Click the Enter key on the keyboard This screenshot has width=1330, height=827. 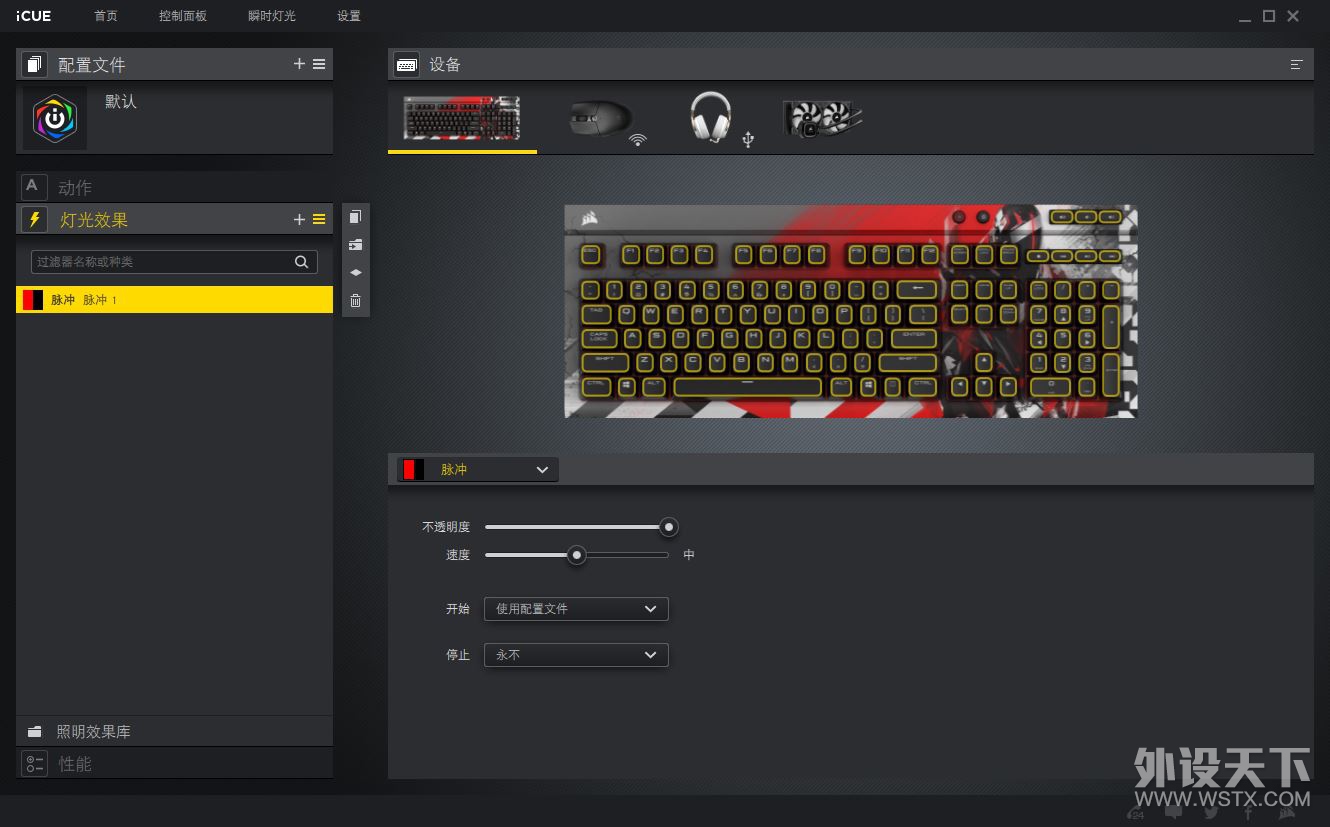point(914,337)
